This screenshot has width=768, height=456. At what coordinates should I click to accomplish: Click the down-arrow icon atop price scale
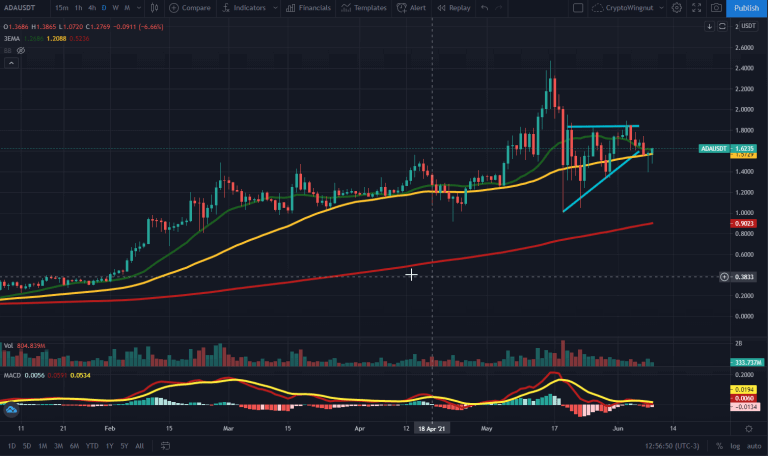pyautogui.click(x=709, y=26)
